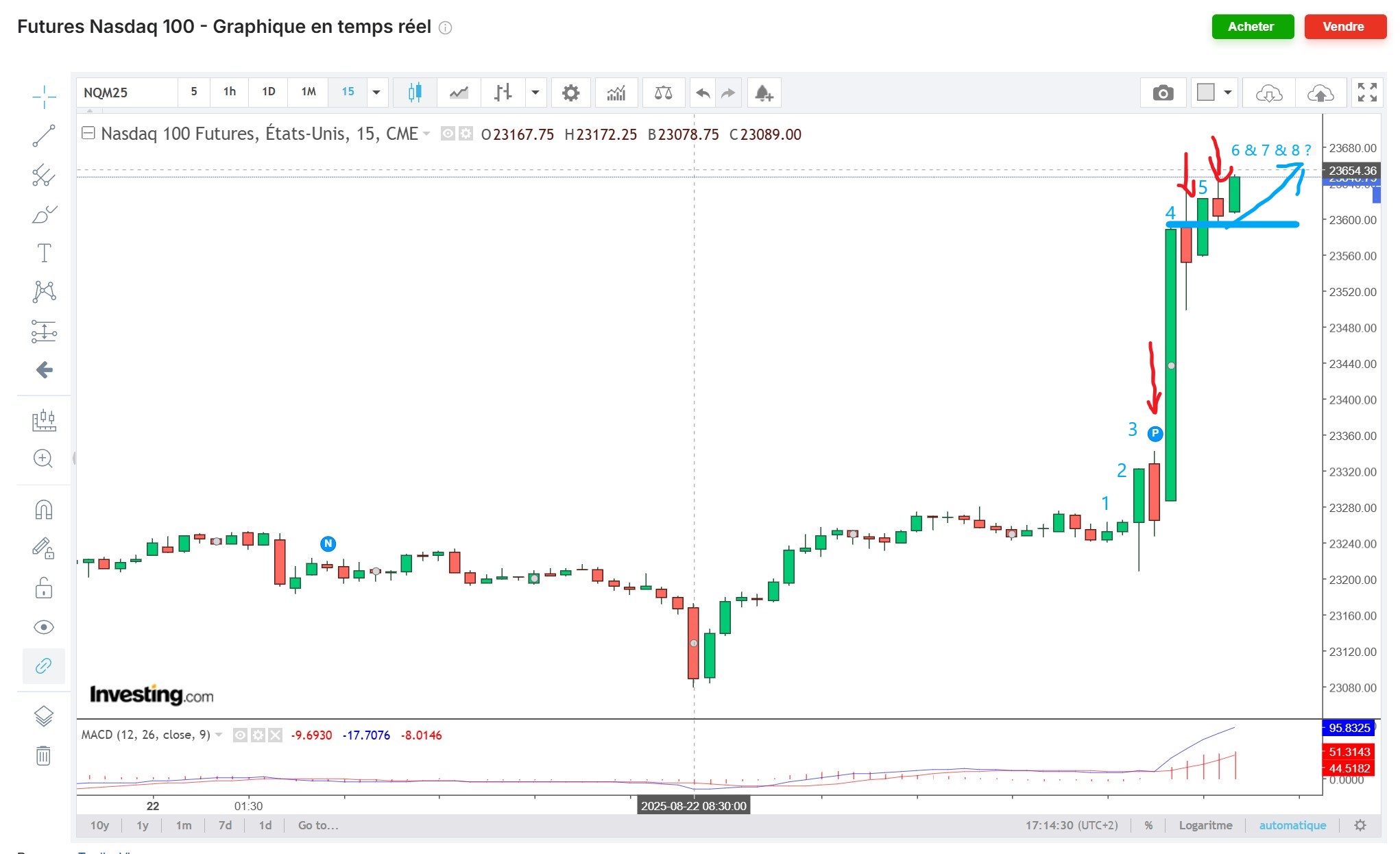Click the trash remove drawings icon

coord(43,755)
